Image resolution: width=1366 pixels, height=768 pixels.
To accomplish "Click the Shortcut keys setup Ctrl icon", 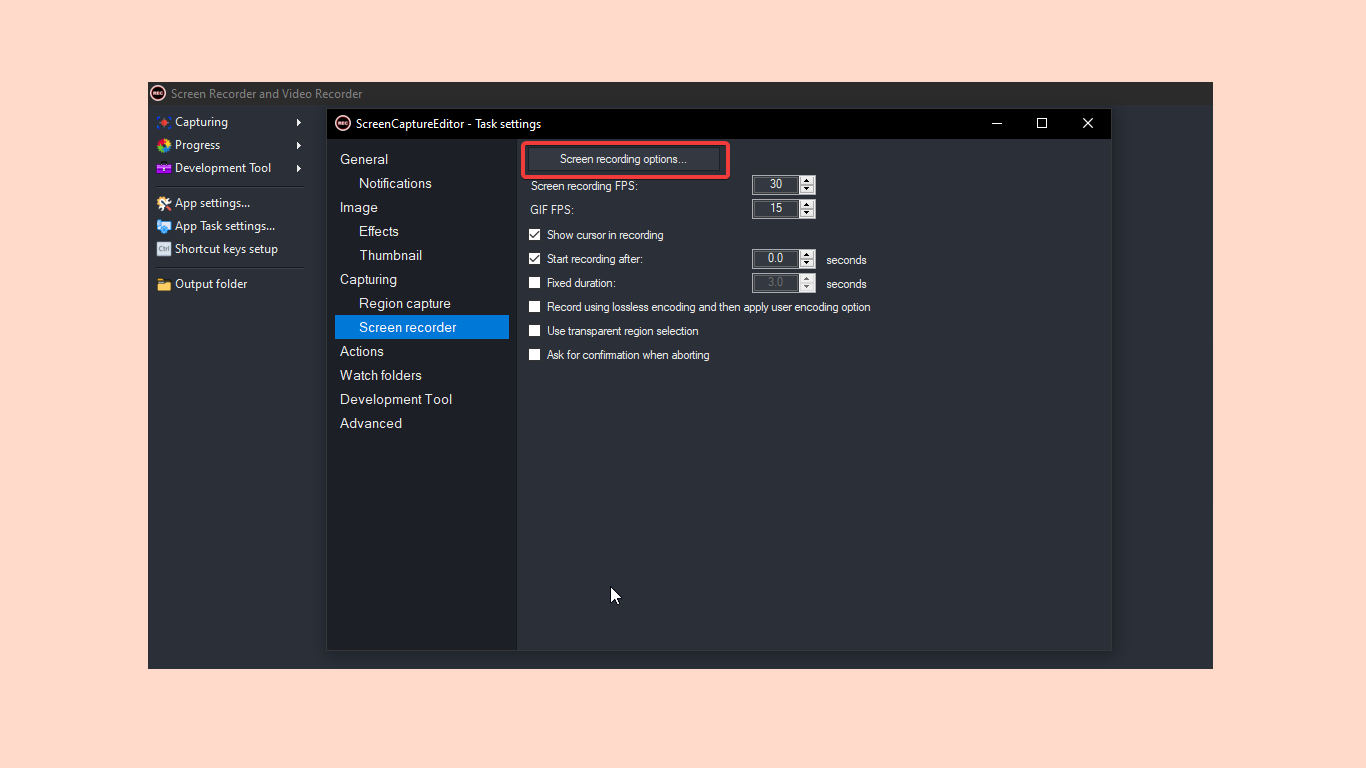I will pos(164,249).
